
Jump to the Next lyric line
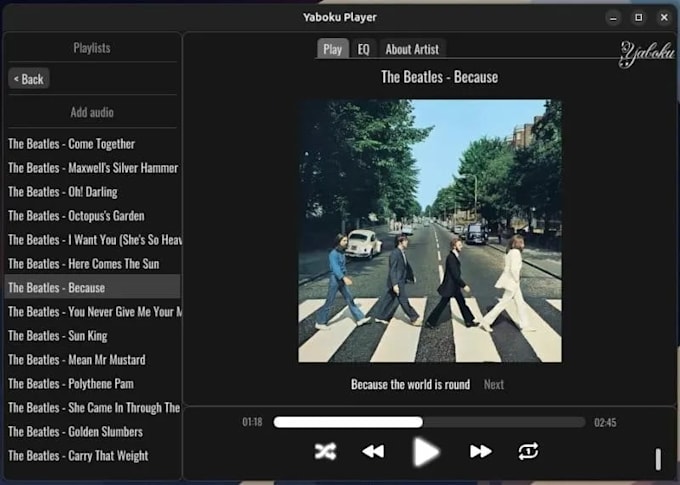tap(494, 384)
